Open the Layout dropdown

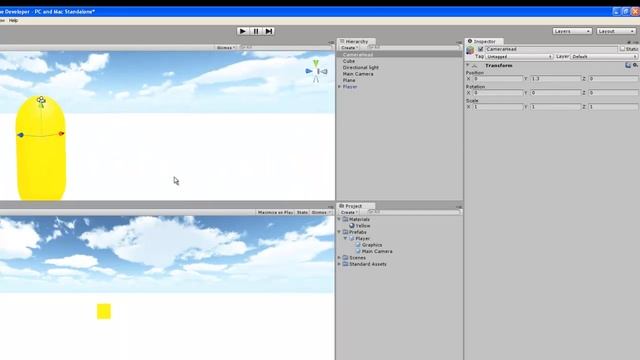coord(616,31)
